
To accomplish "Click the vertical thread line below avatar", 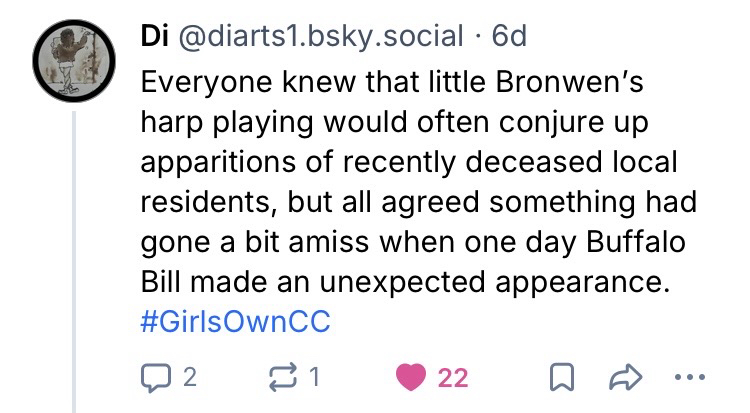I will 75,260.
